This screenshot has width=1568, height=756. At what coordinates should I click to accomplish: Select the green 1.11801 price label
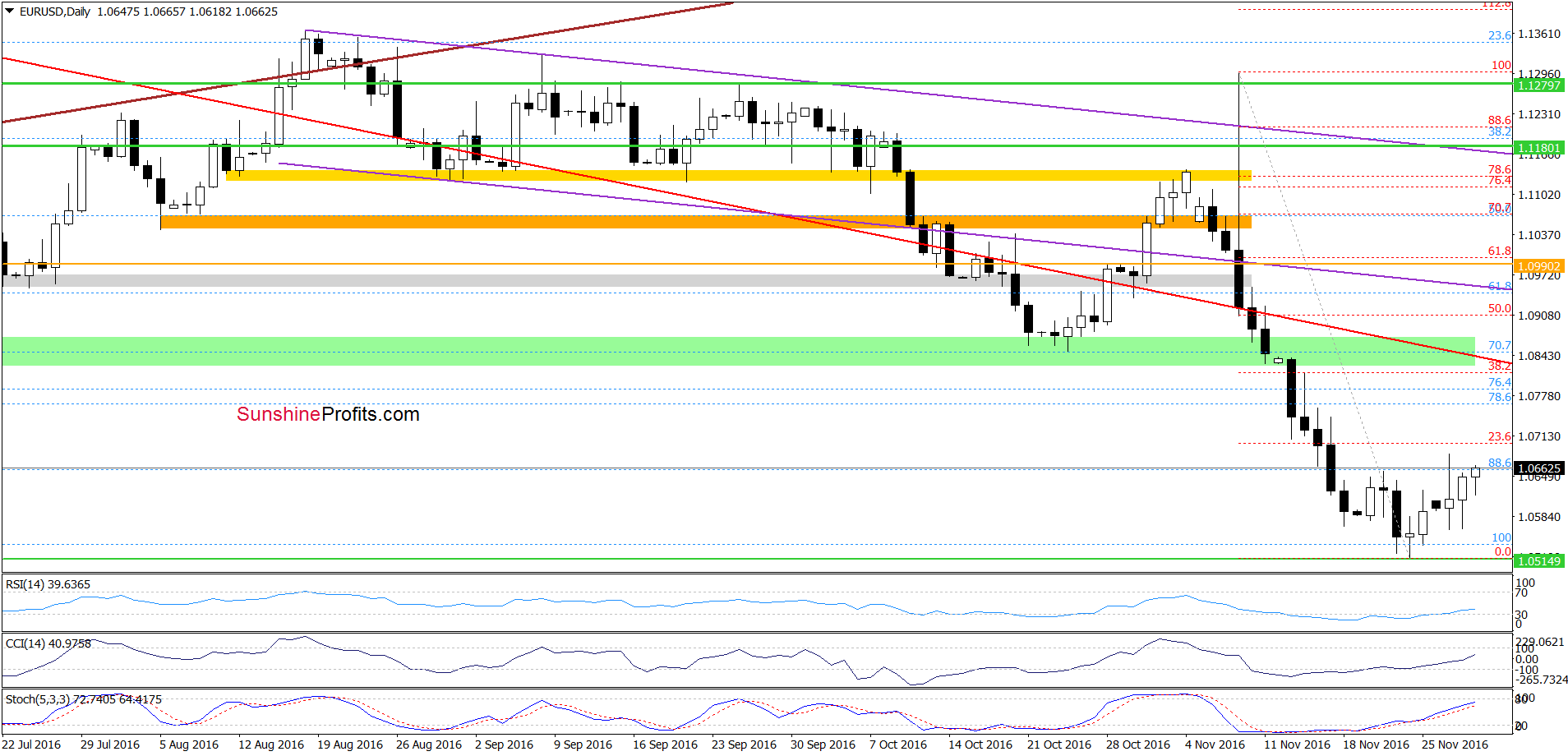(1538, 149)
